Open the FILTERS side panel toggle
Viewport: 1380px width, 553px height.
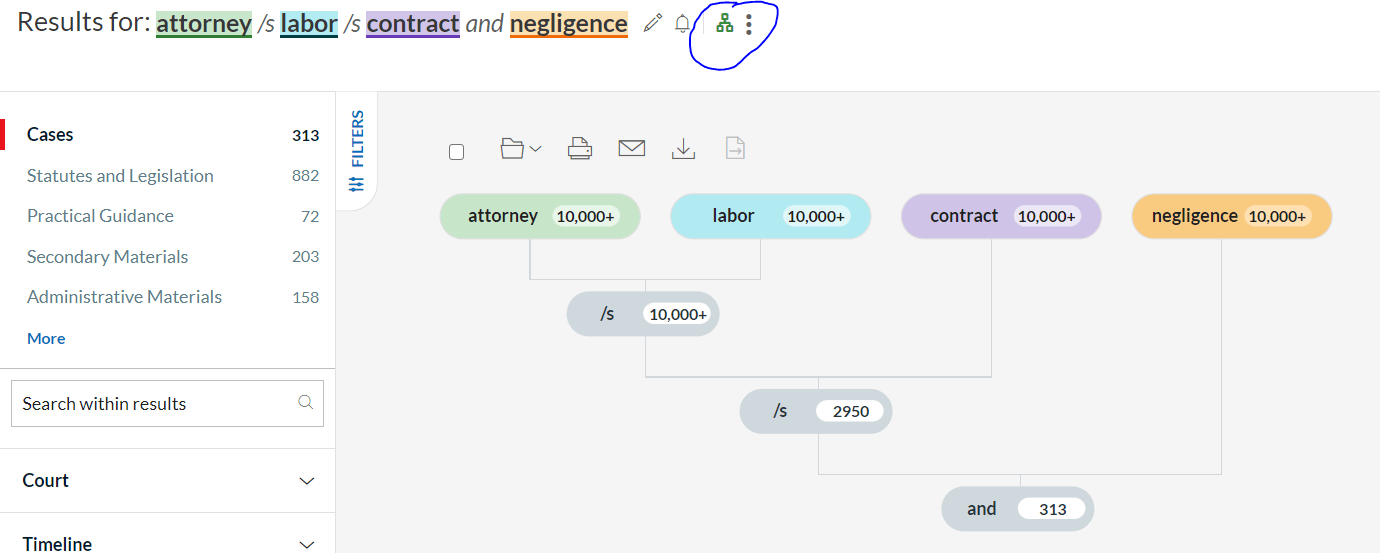(x=357, y=150)
